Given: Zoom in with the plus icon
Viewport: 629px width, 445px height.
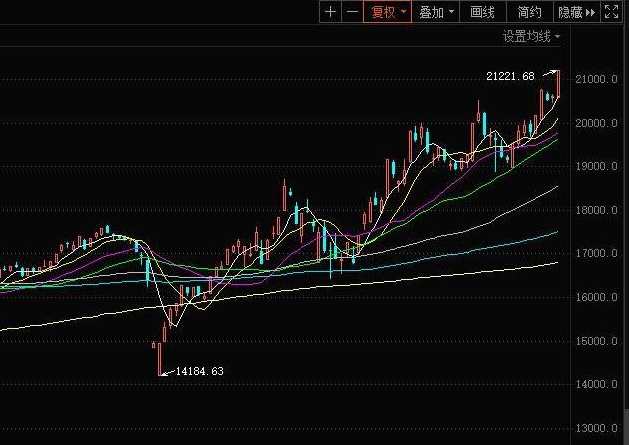Looking at the screenshot, I should [x=330, y=12].
